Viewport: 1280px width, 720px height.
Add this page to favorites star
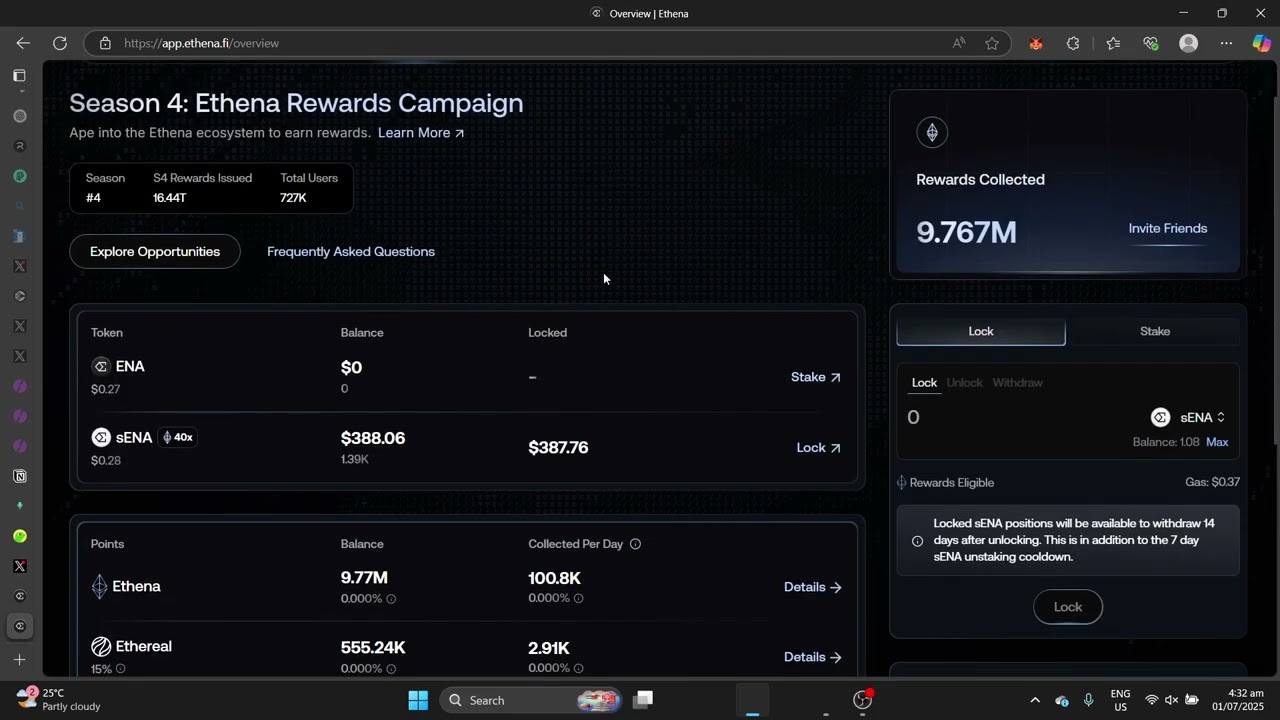pos(992,43)
